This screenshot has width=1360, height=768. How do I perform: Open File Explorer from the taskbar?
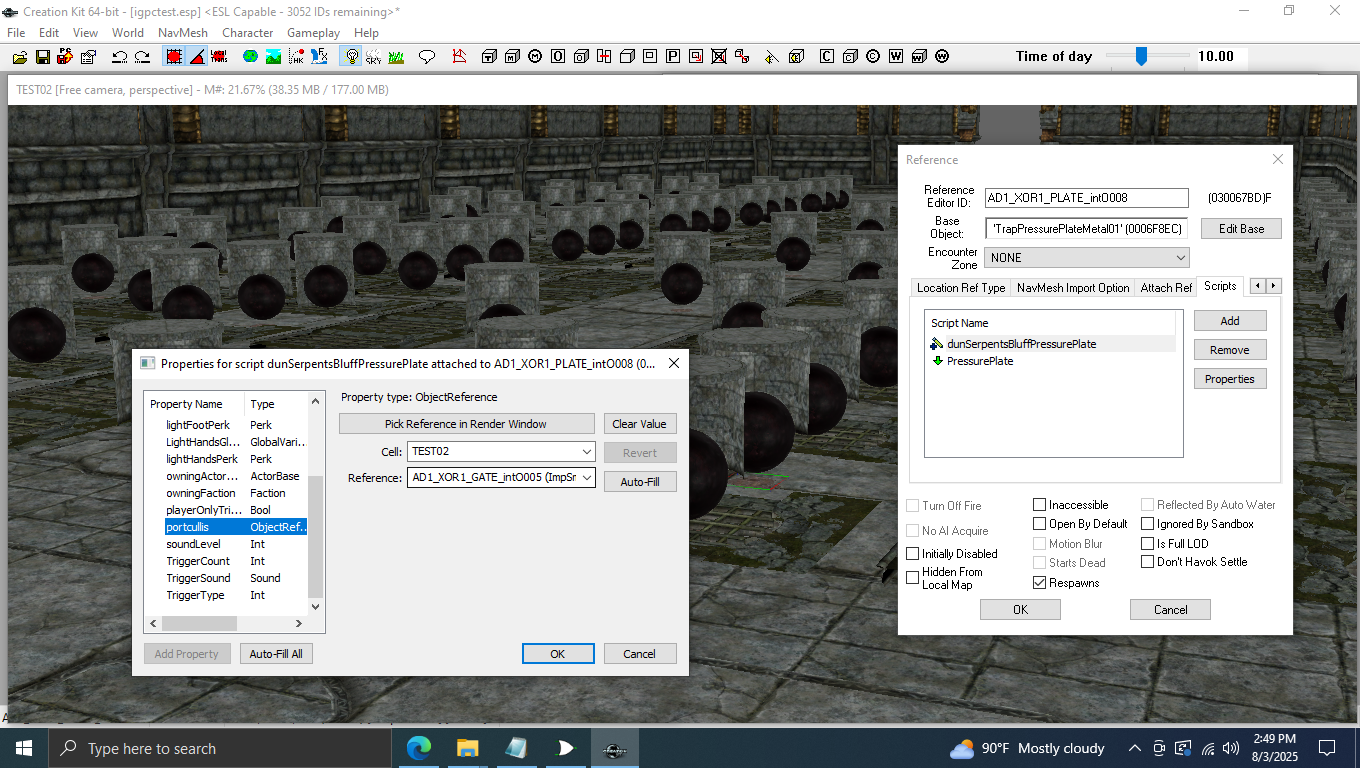[467, 748]
